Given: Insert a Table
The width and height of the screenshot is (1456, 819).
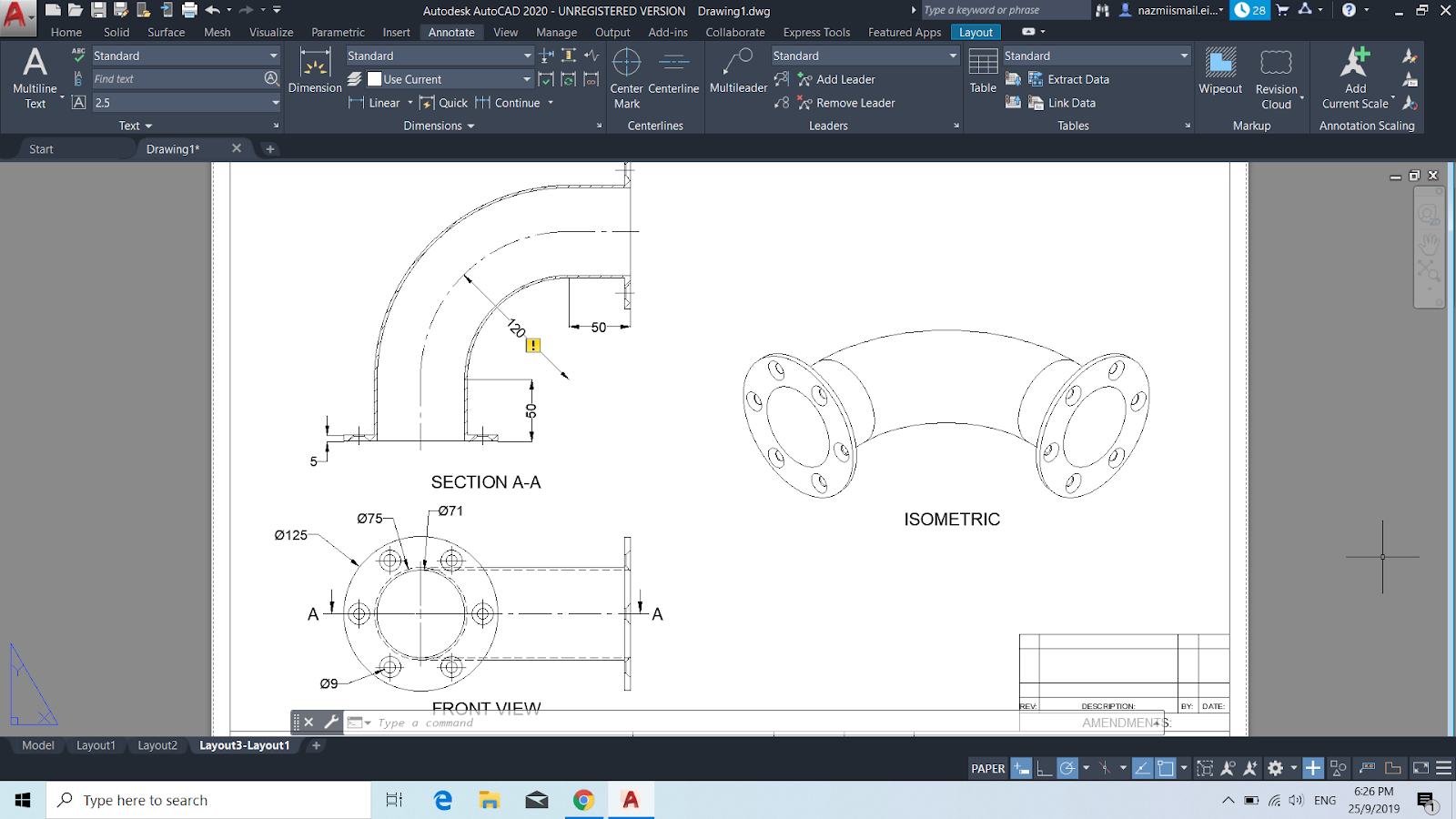Looking at the screenshot, I should coord(983,71).
